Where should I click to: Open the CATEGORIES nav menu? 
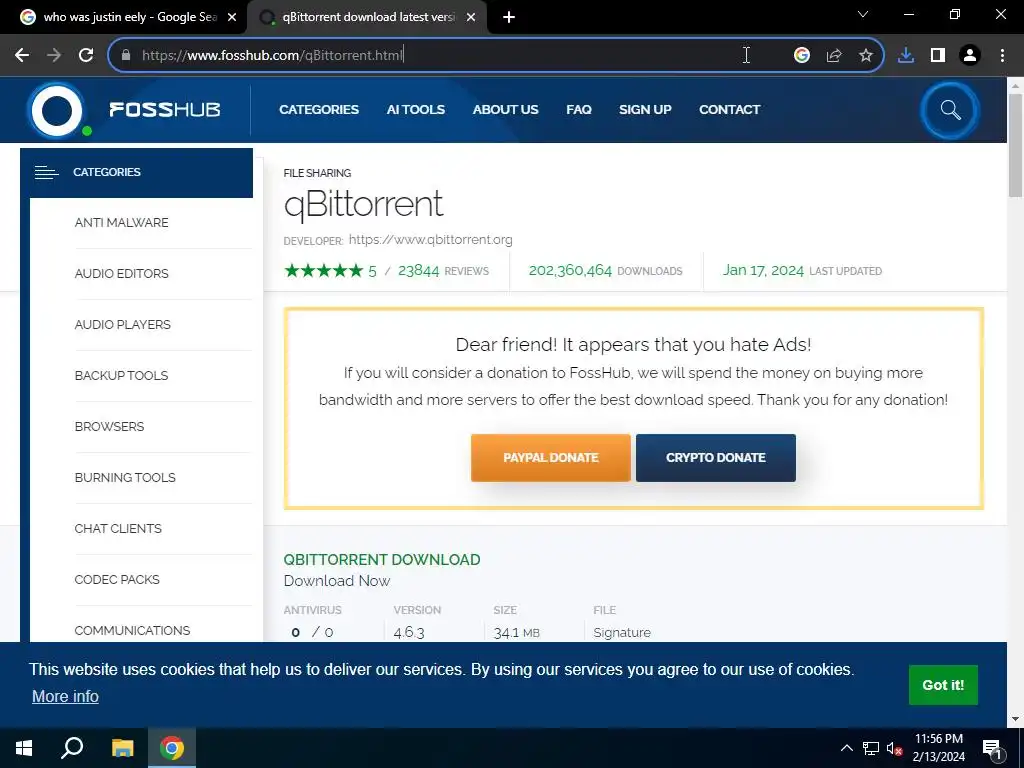click(319, 110)
